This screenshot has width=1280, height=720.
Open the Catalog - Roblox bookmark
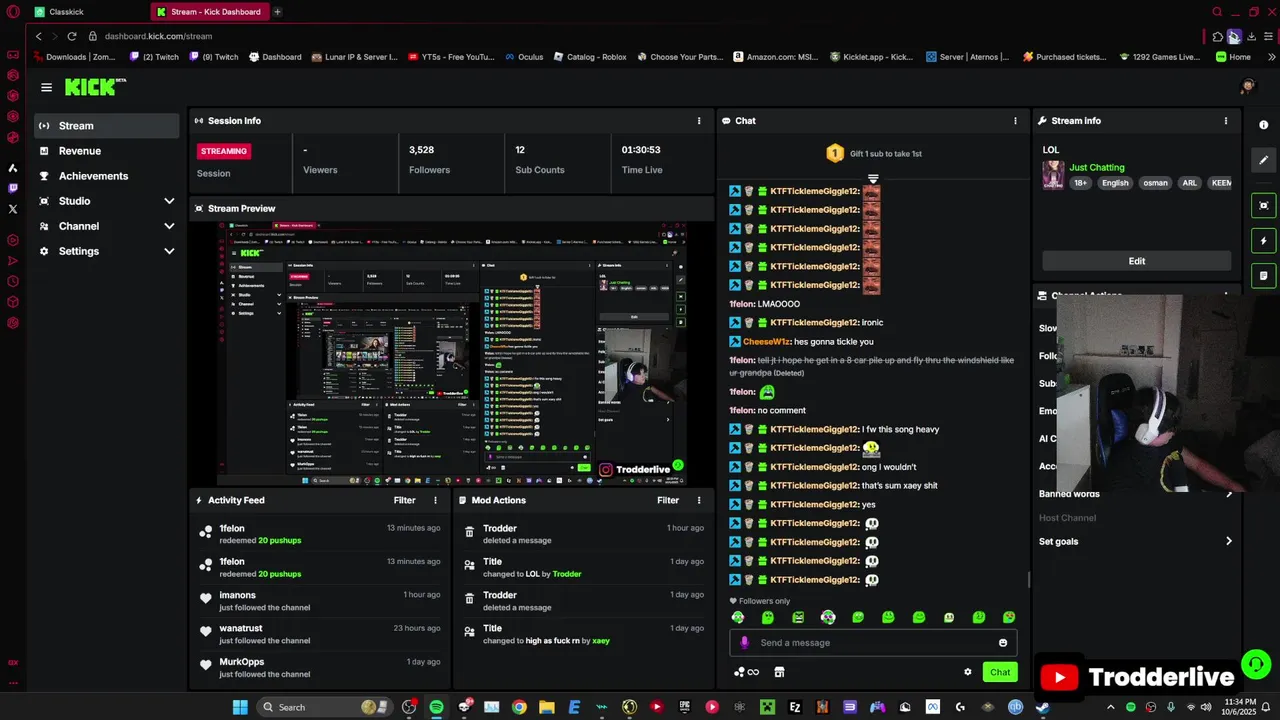click(590, 57)
